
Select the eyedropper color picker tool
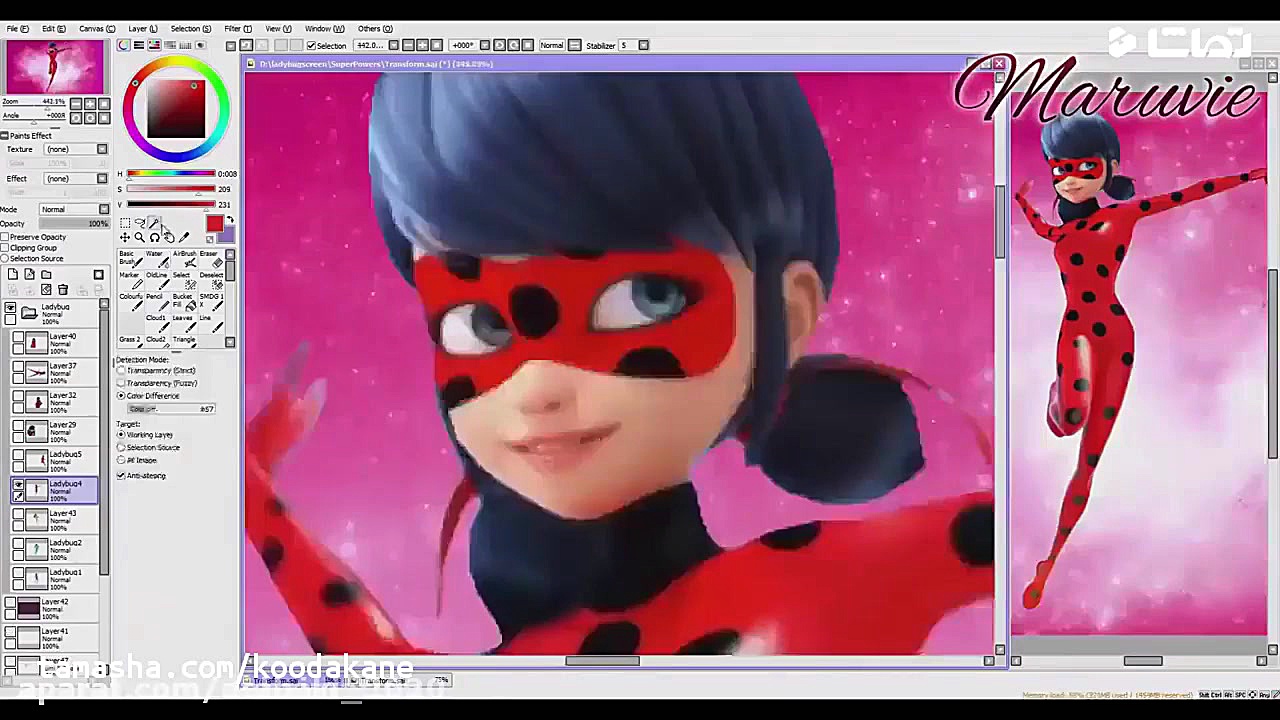point(184,237)
